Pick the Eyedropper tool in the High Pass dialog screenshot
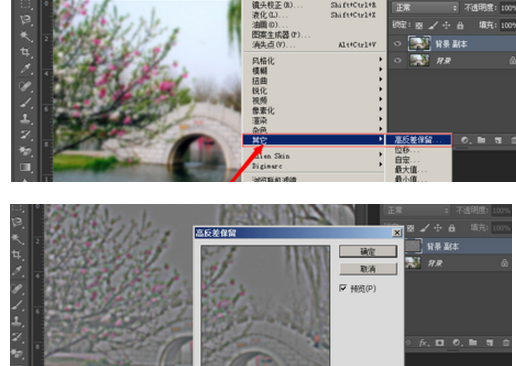 (17, 271)
